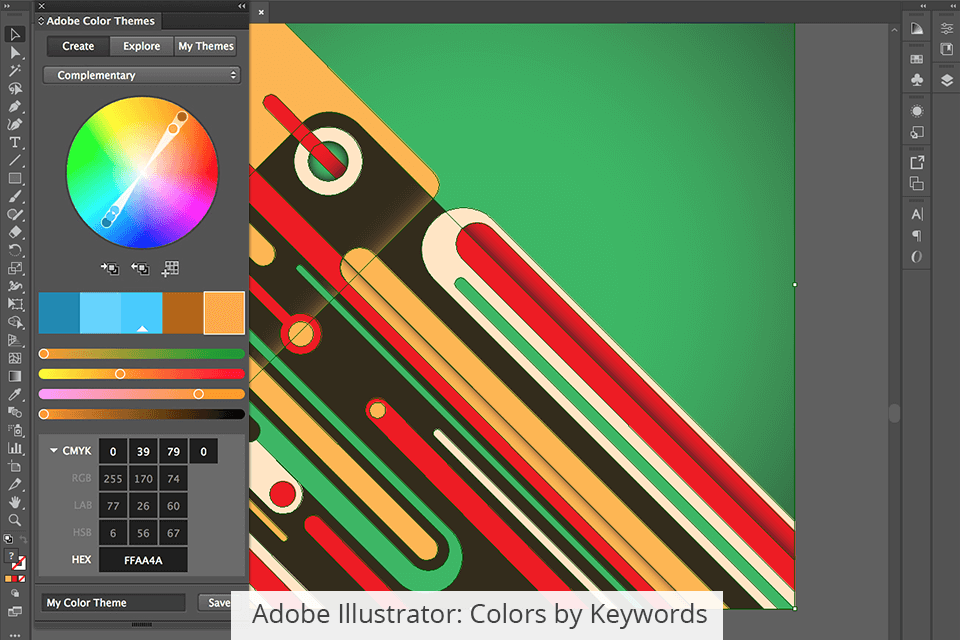
Task: Toggle default fill and stroke icon
Action: click(8, 539)
